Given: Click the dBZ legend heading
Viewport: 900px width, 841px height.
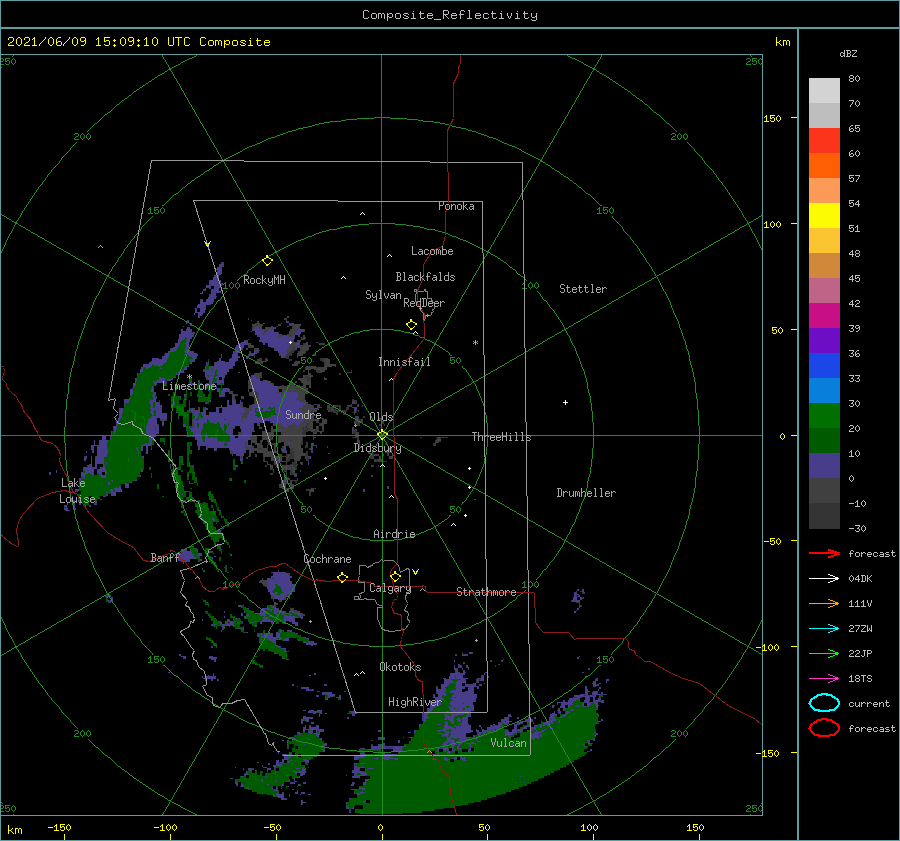Looking at the screenshot, I should (x=848, y=53).
